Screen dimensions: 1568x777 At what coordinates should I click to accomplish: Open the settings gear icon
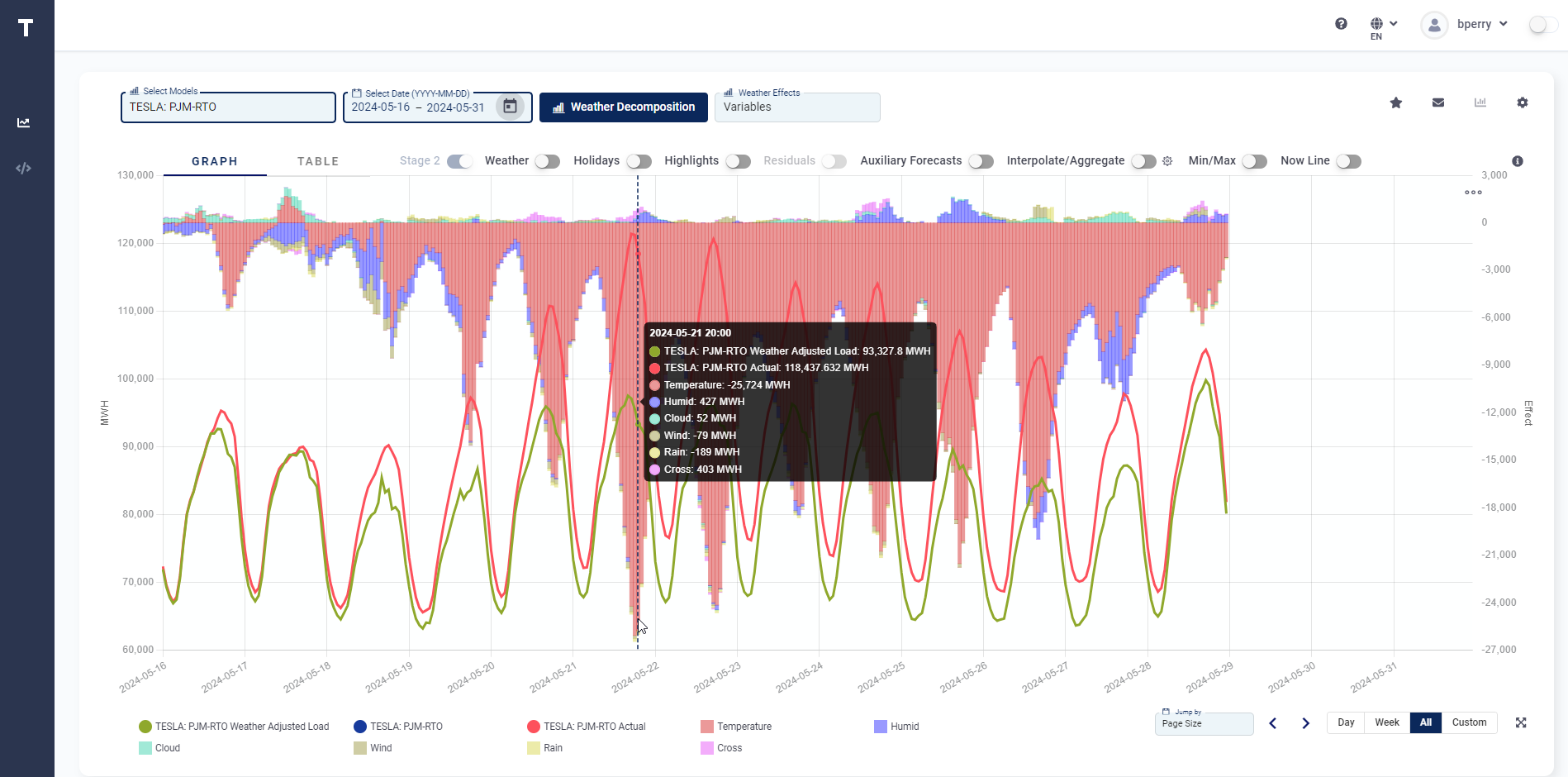(1523, 102)
